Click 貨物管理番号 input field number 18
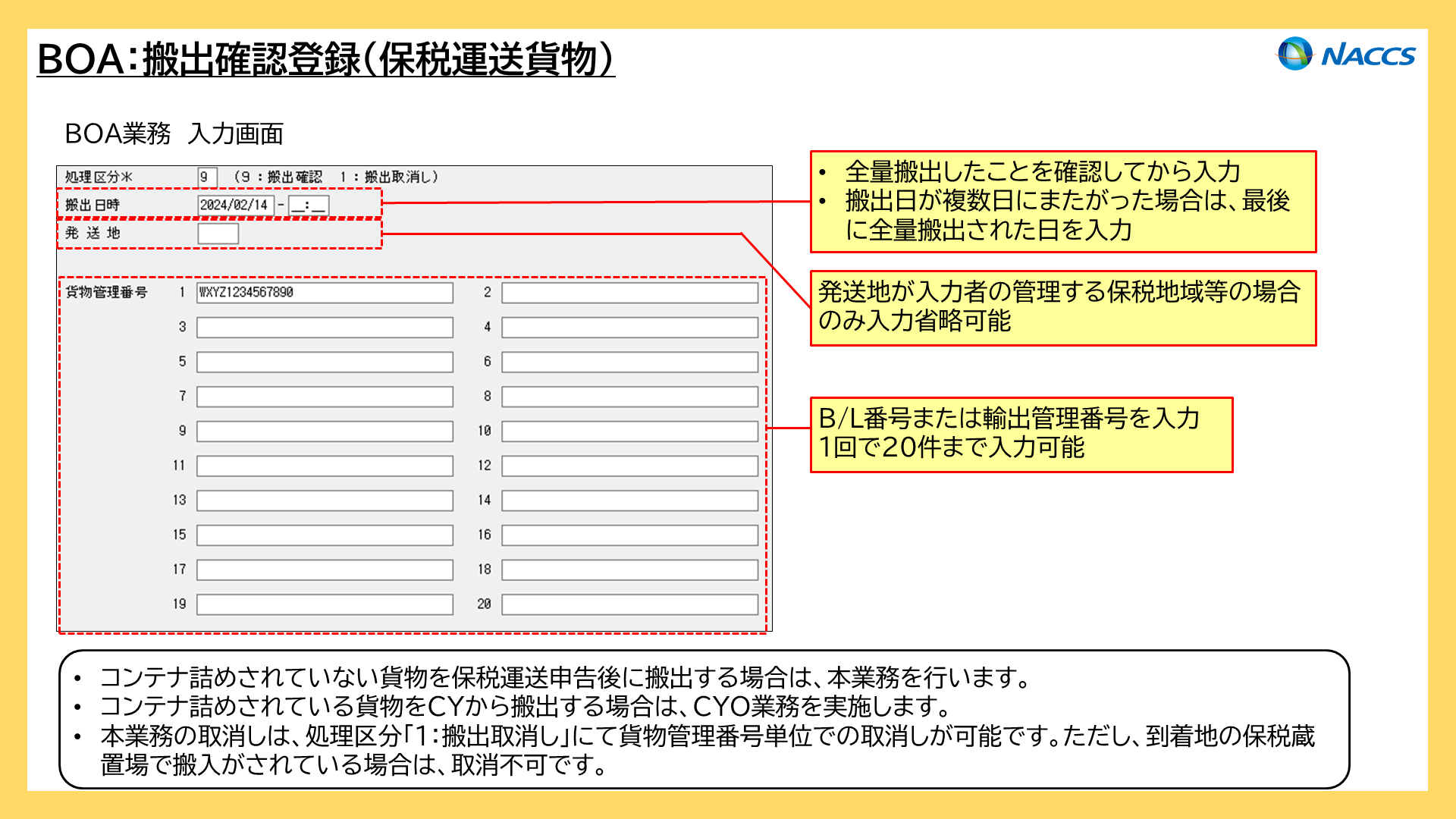Image resolution: width=1456 pixels, height=819 pixels. point(630,570)
